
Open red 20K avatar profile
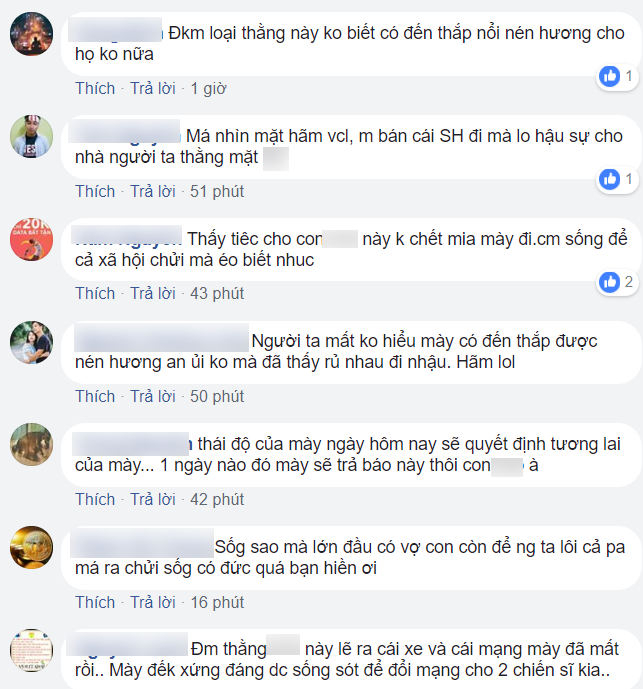31,240
